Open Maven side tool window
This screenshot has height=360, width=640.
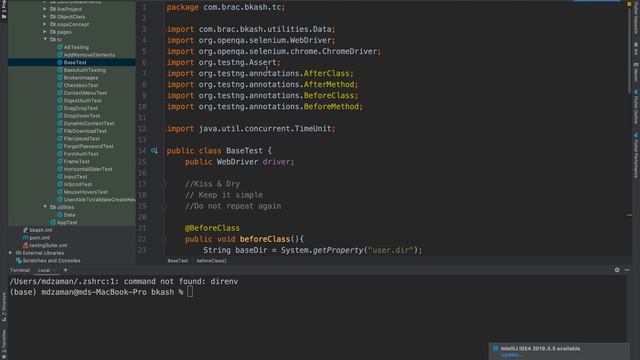click(x=636, y=72)
